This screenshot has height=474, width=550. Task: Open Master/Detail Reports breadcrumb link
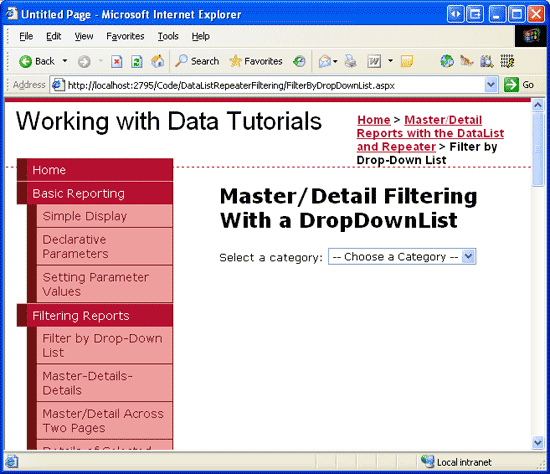430,133
